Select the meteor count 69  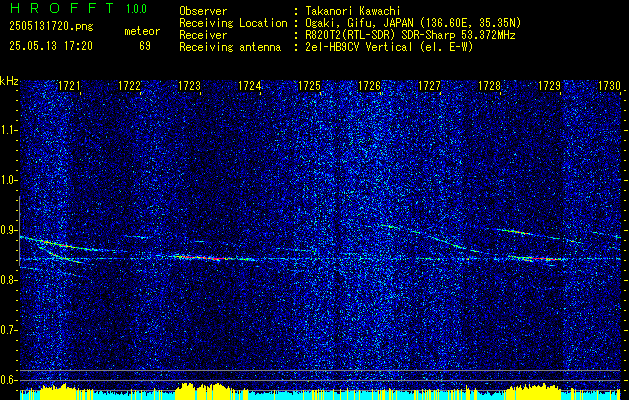click(145, 46)
